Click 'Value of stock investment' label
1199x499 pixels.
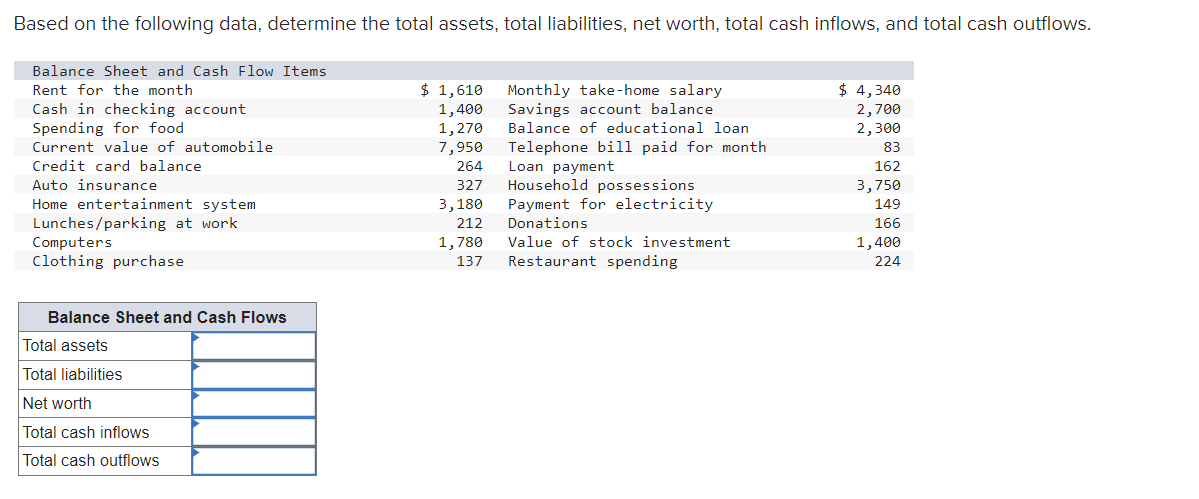[619, 242]
